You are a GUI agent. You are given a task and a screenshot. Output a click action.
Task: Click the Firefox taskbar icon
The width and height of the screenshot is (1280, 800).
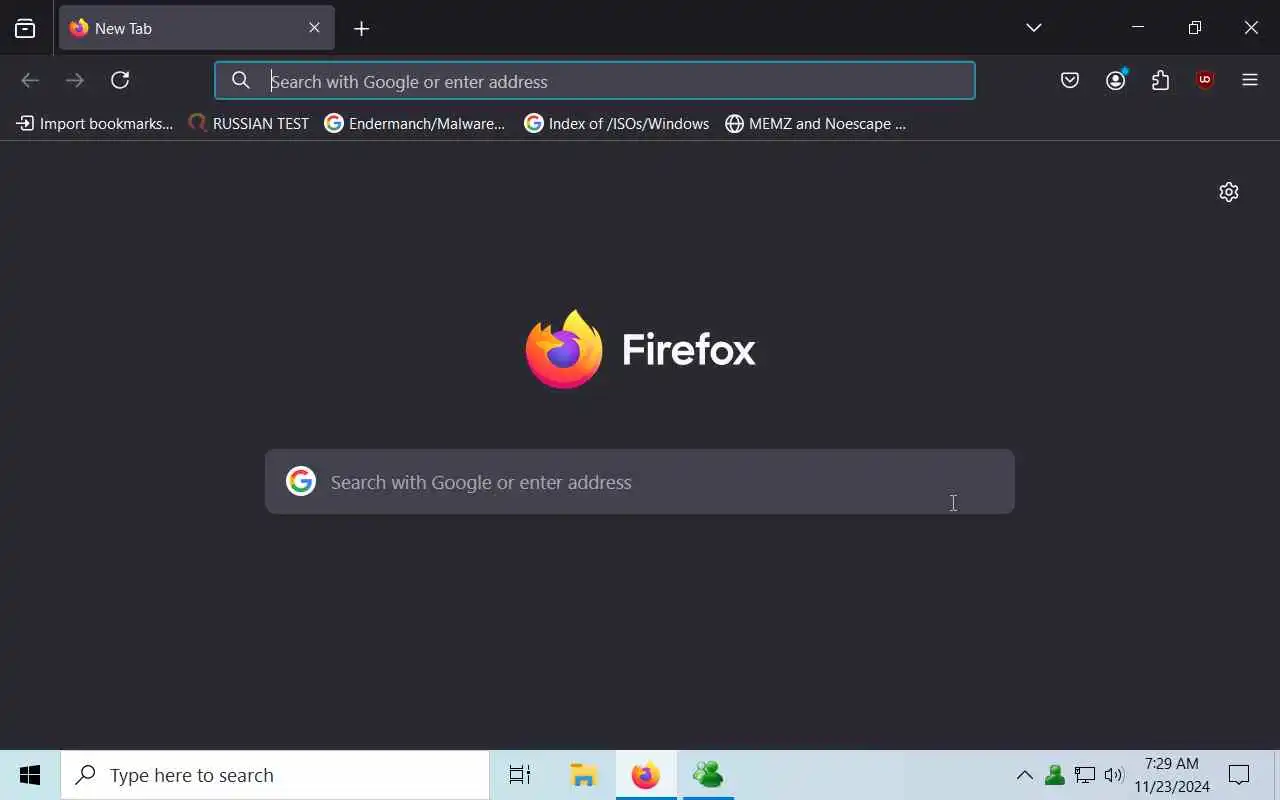pos(646,775)
